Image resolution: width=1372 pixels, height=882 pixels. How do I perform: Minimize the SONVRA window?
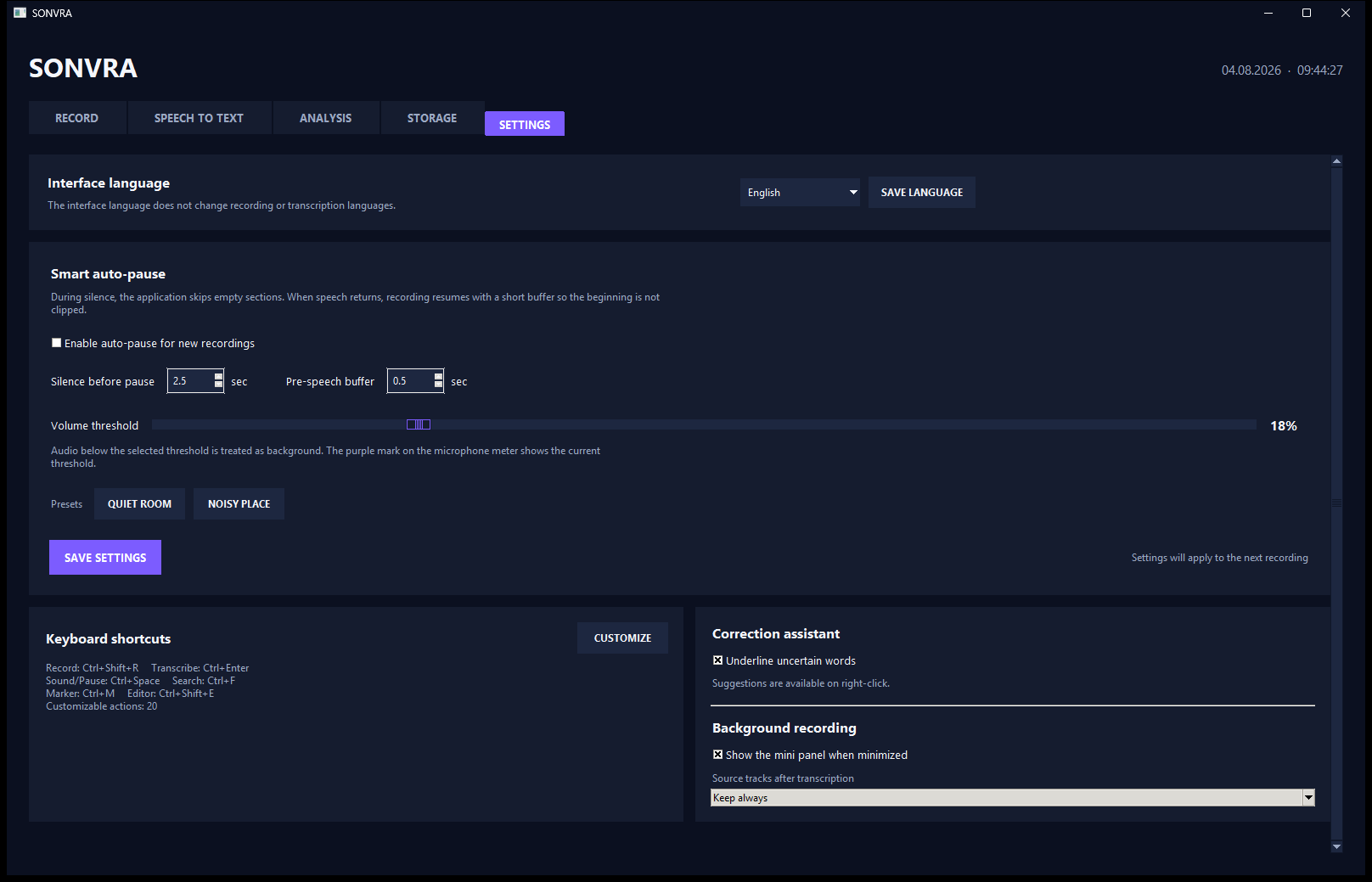[1268, 13]
